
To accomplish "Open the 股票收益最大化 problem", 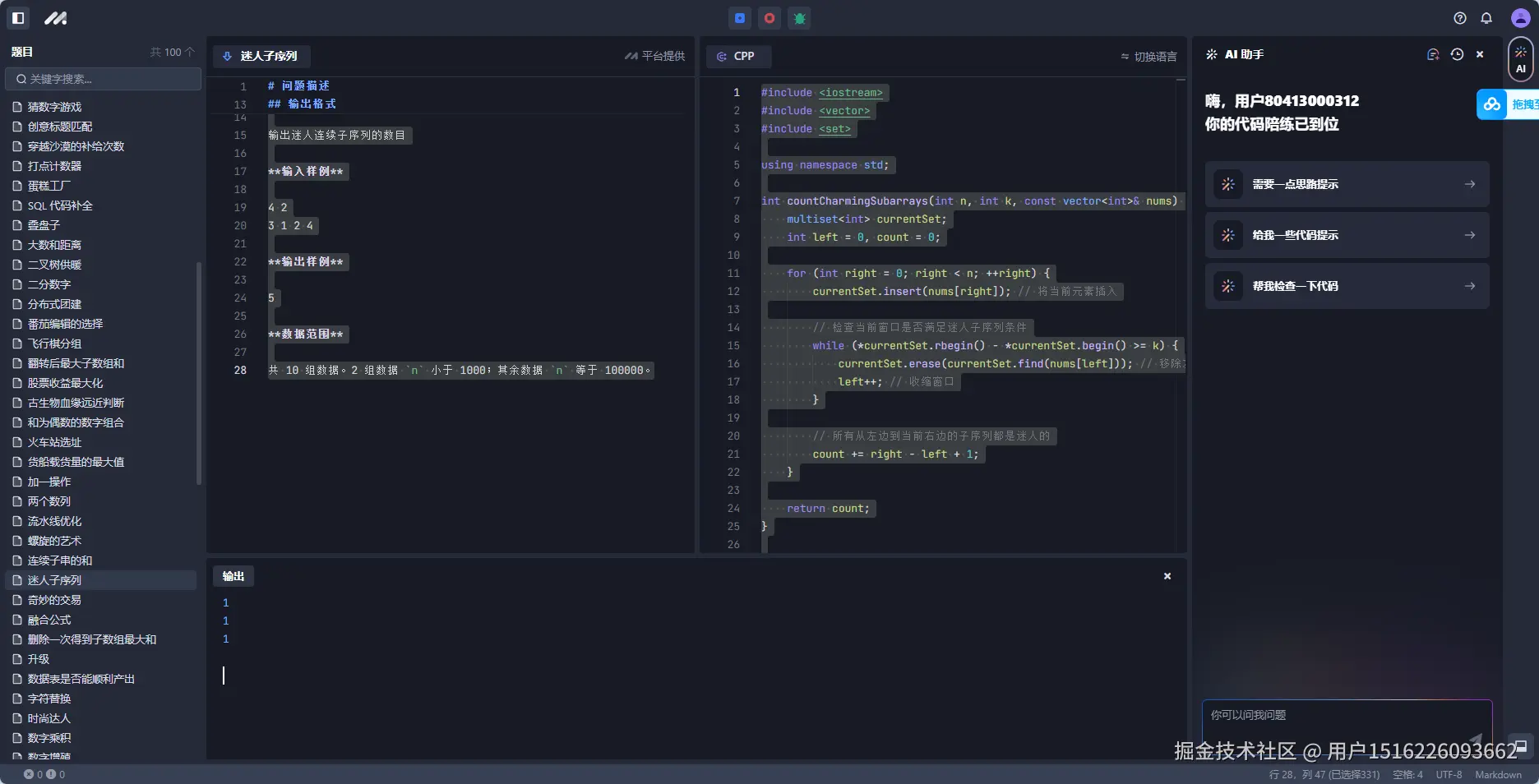I will 101,383.
